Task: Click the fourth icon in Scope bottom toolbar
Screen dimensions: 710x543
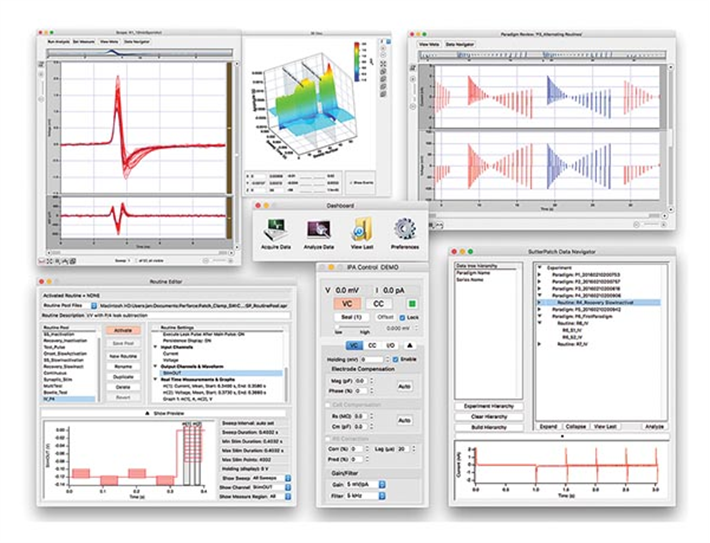Action: tap(65, 261)
